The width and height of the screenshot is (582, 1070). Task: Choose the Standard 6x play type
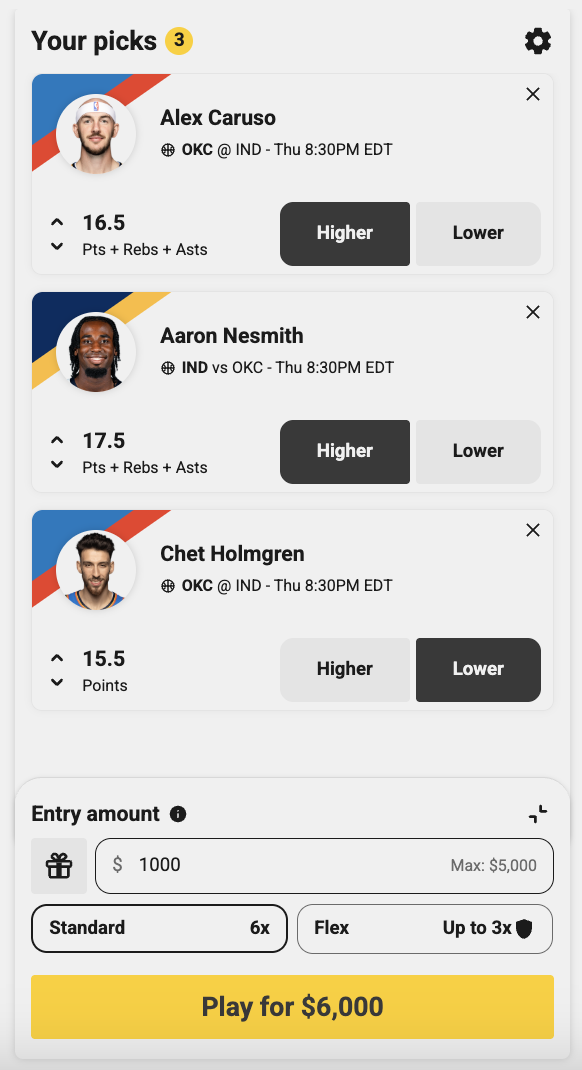[x=160, y=928]
